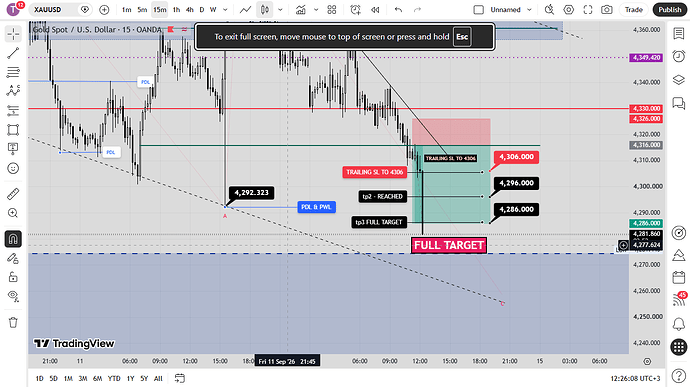
Task: Toggle lock all drawings
Action: pyautogui.click(x=13, y=277)
